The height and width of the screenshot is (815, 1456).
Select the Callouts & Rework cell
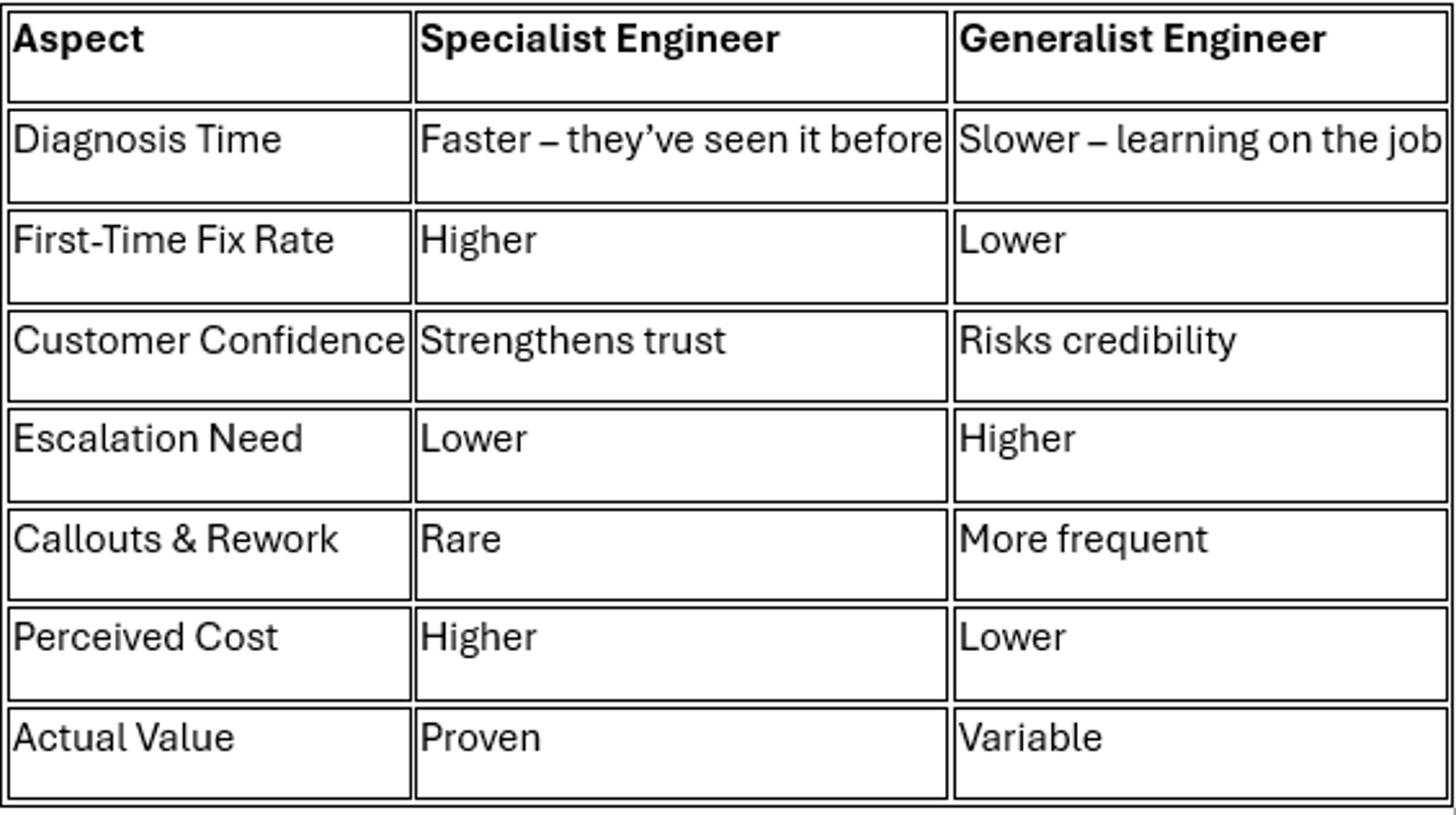(x=210, y=555)
